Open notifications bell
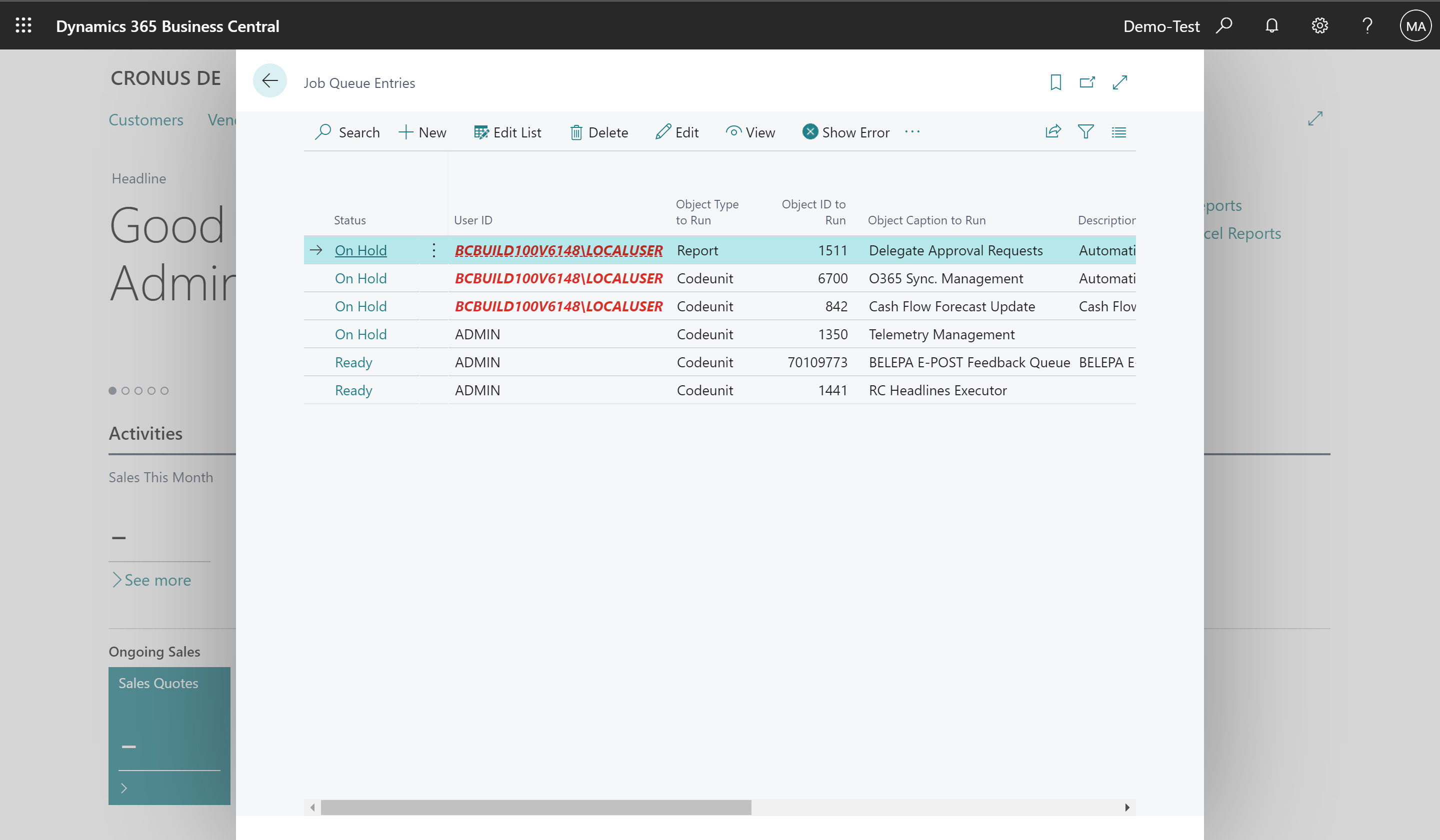The width and height of the screenshot is (1440, 840). (1271, 25)
